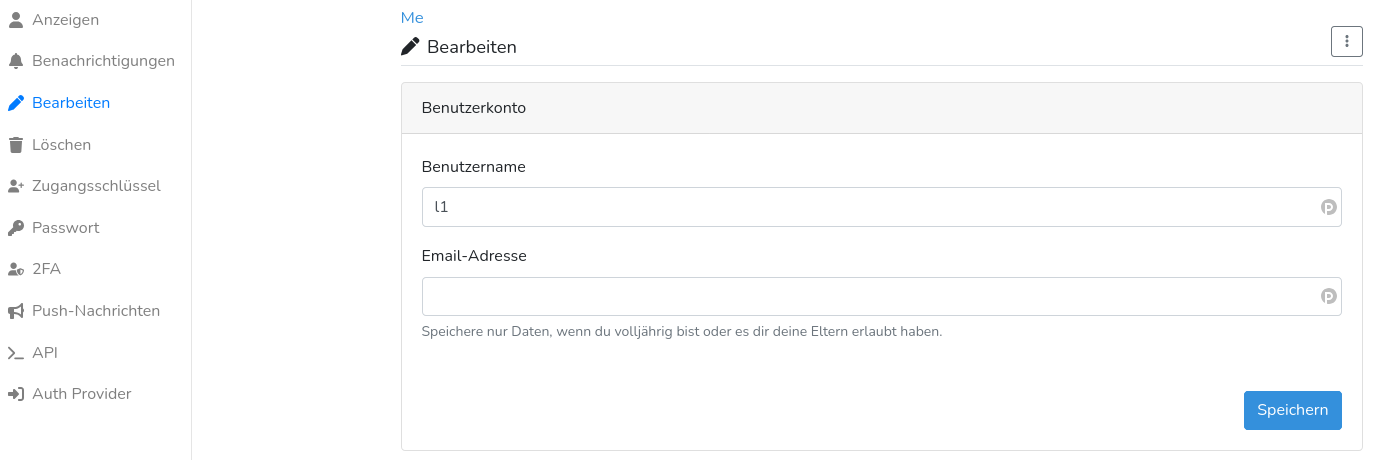
Task: Click the Anzeigen person icon
Action: (x=15, y=19)
